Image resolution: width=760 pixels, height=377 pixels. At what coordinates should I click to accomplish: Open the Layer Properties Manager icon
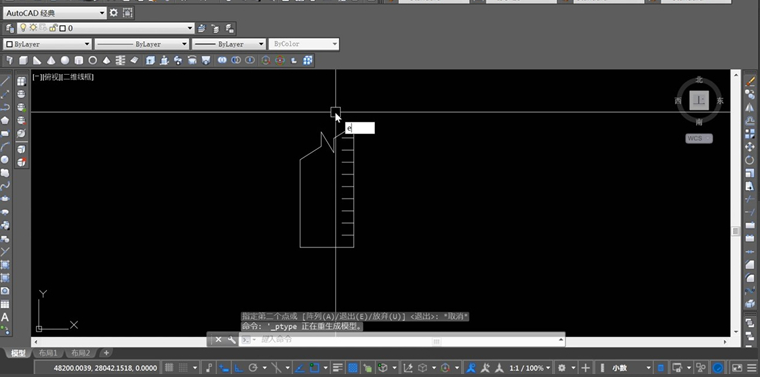(10, 29)
